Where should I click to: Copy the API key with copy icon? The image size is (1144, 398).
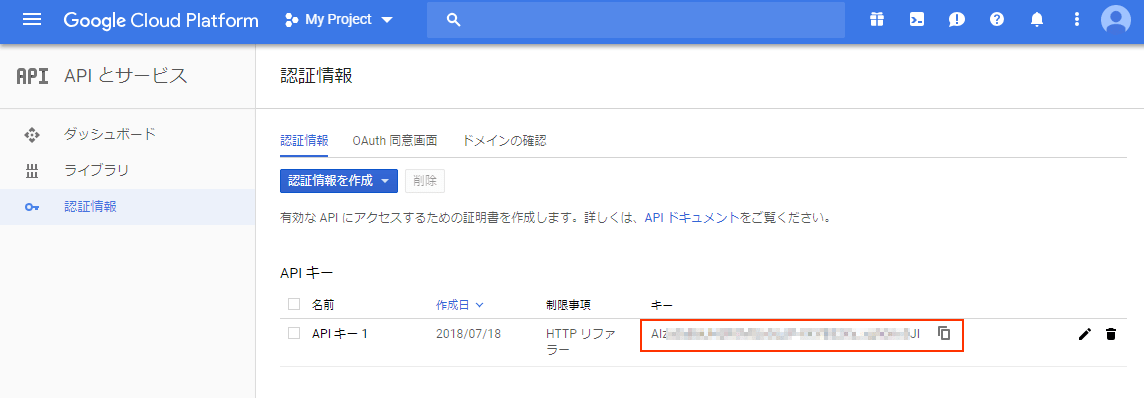coord(944,333)
